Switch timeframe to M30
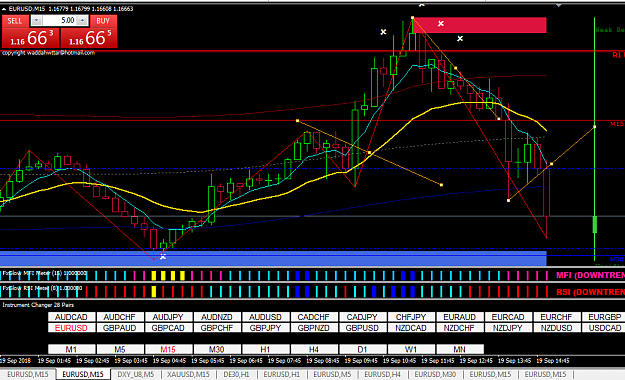Viewport: 625px width, 380px height. click(217, 349)
